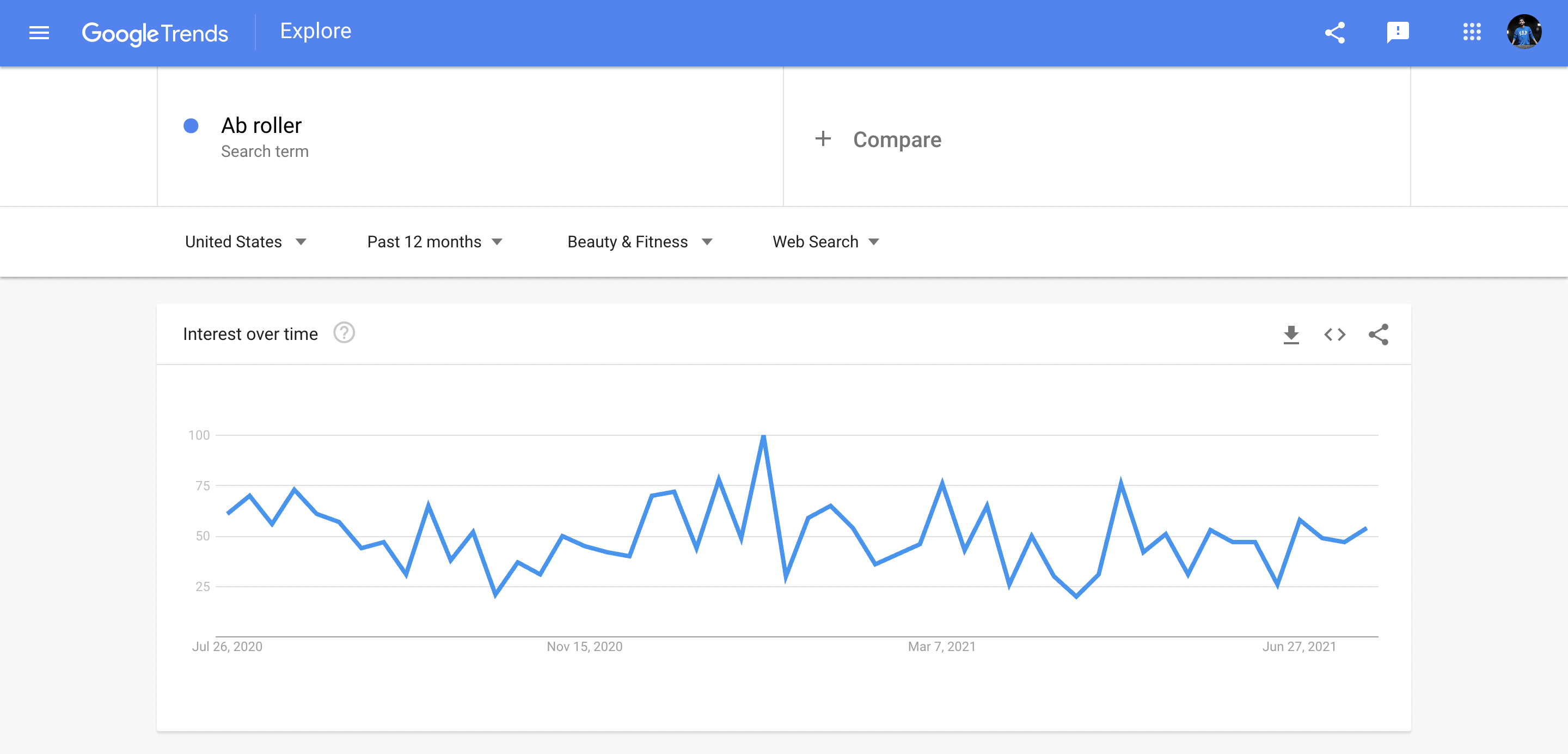Open the chart embed code icon
Screen dimensions: 1568x754
point(1334,335)
